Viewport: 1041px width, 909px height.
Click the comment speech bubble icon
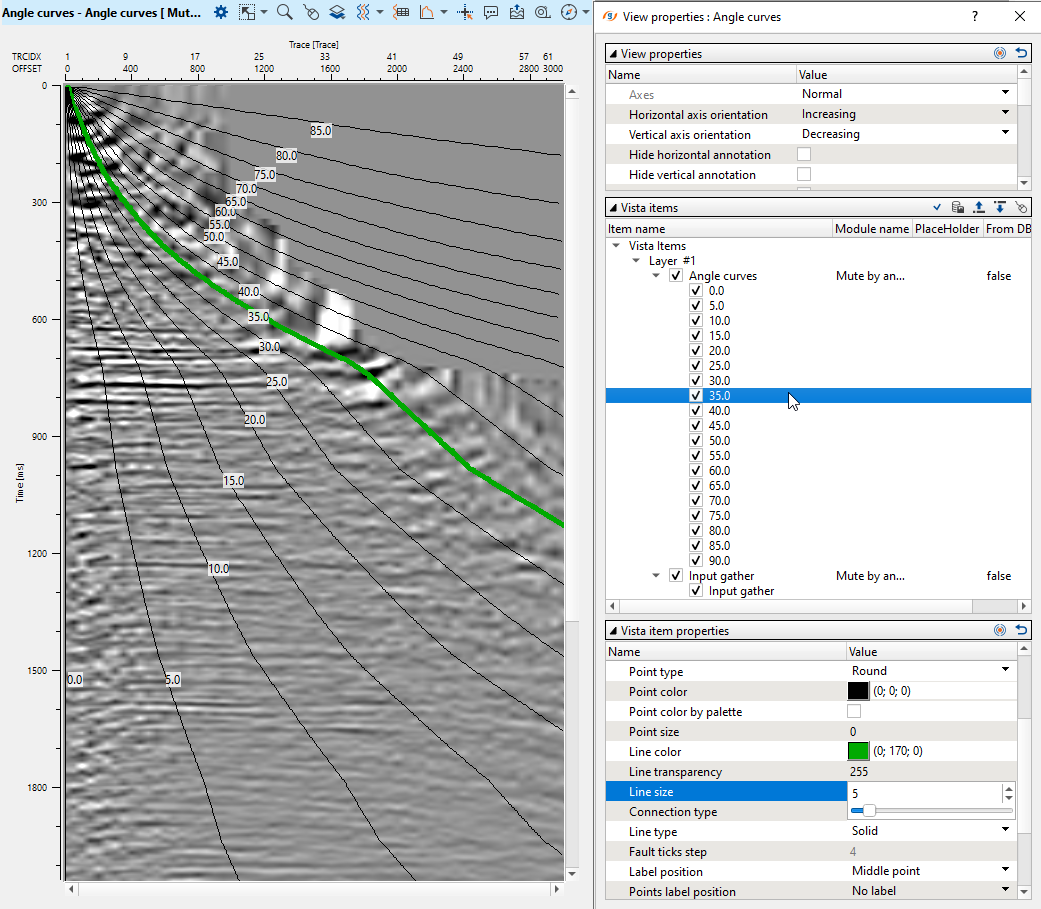(491, 12)
